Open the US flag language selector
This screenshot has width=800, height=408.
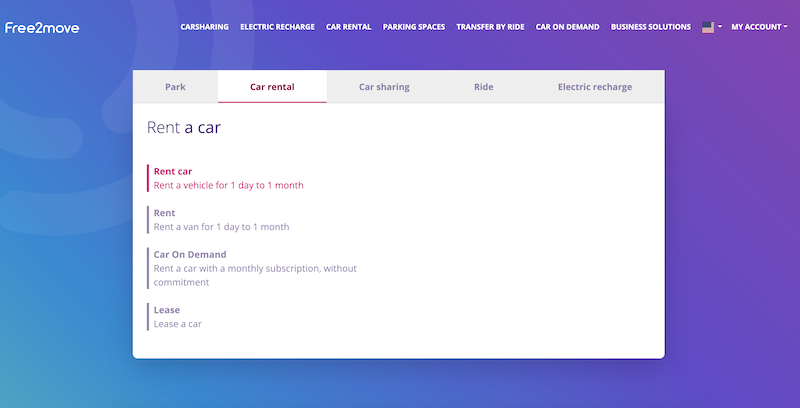pos(712,27)
